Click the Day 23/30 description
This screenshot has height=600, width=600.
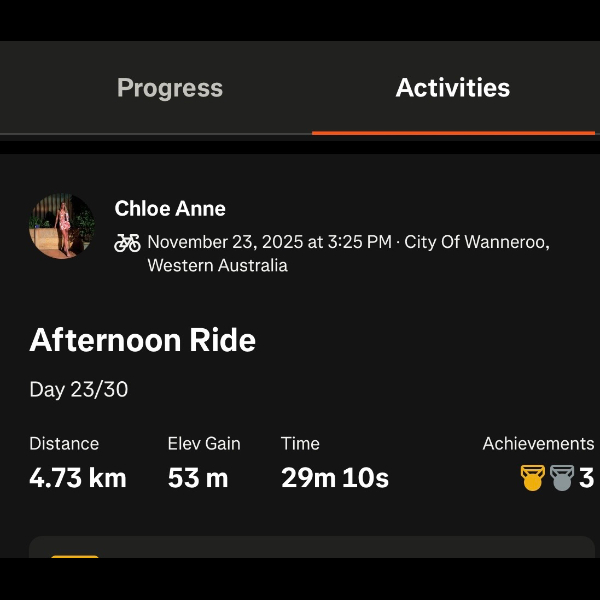point(79,389)
